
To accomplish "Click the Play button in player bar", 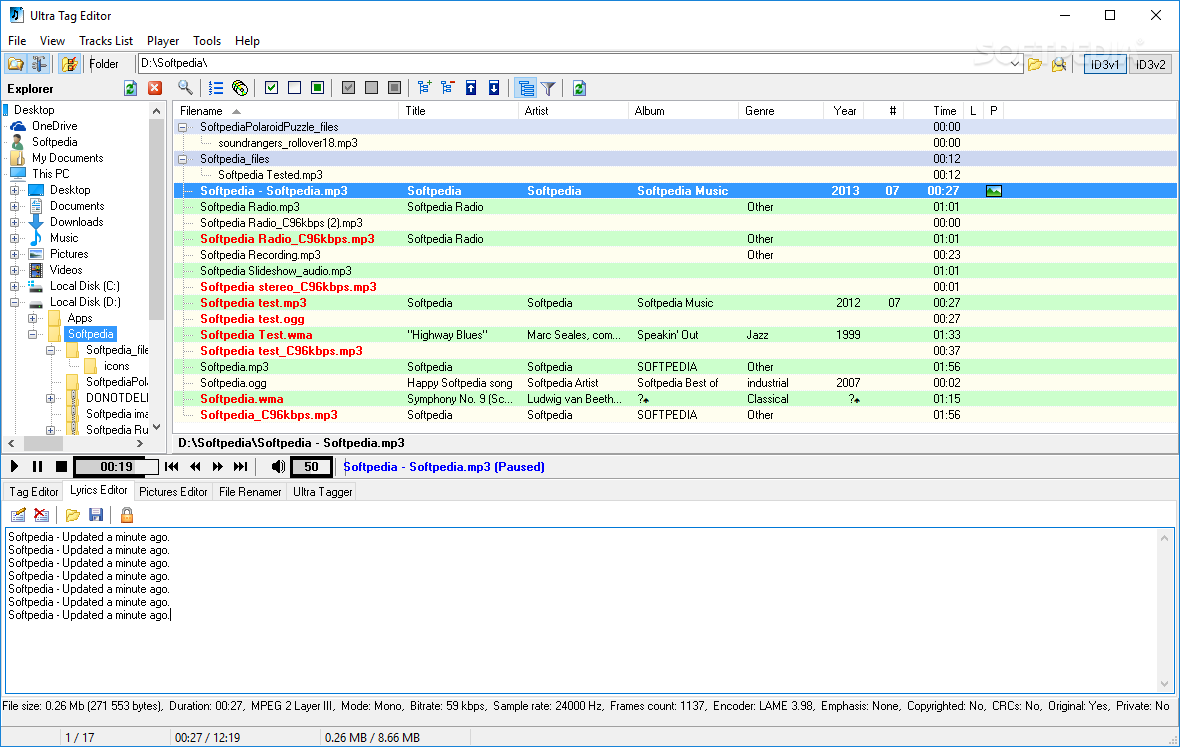I will click(x=14, y=466).
